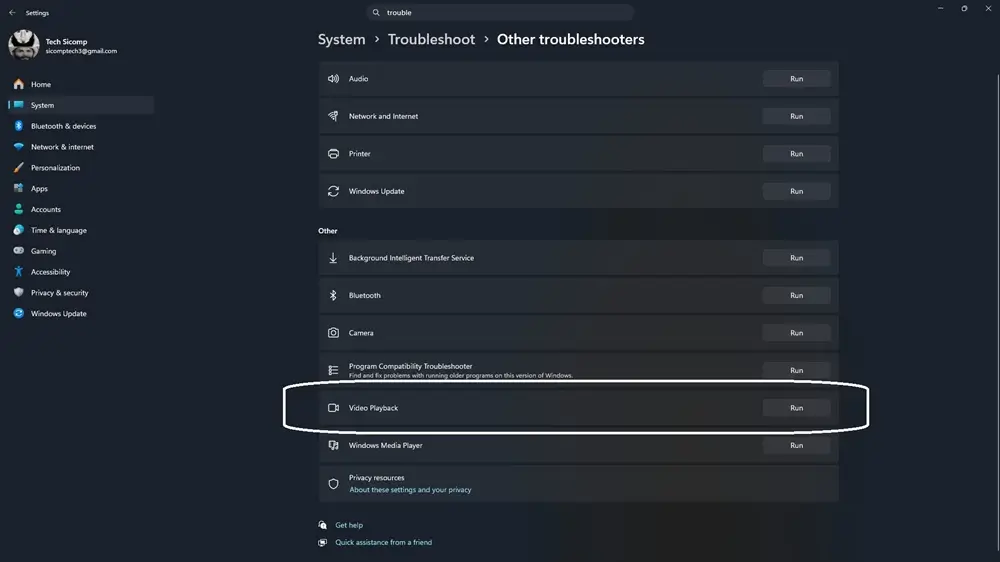This screenshot has width=1000, height=562.
Task: Open Accounts settings
Action: tap(80, 209)
